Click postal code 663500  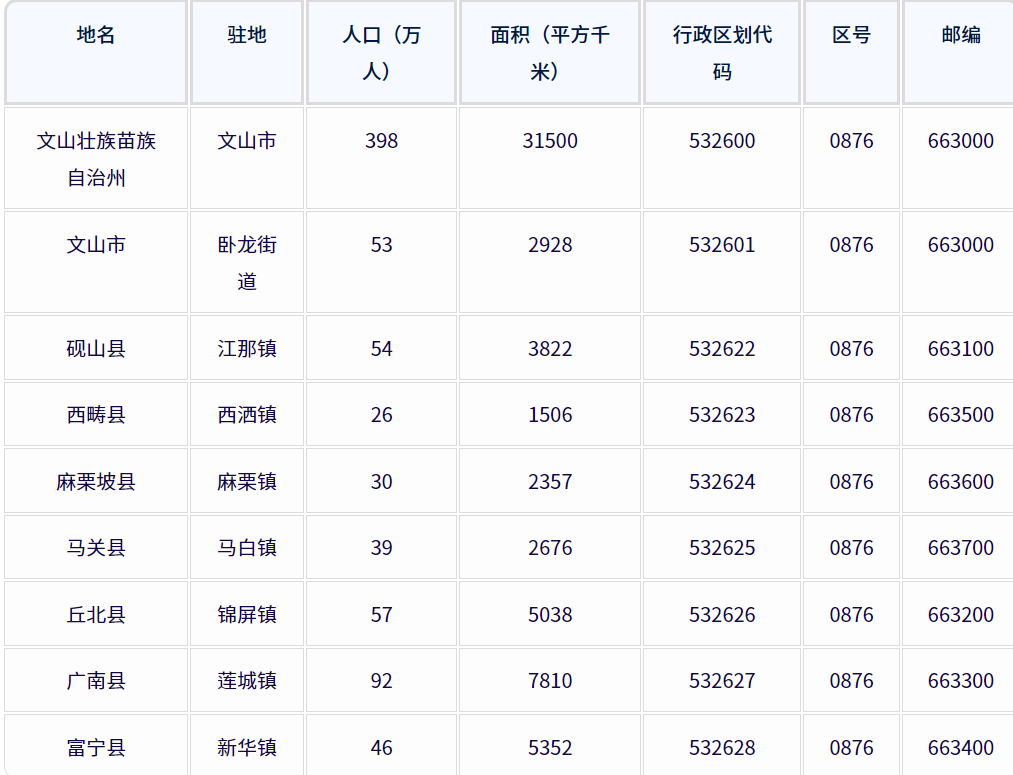pyautogui.click(x=961, y=415)
